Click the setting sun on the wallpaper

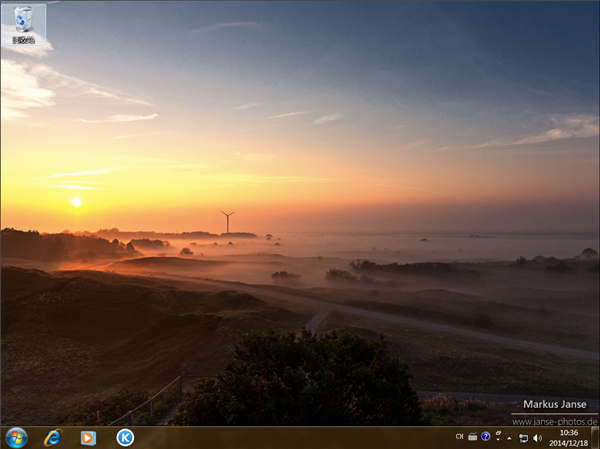pos(76,202)
